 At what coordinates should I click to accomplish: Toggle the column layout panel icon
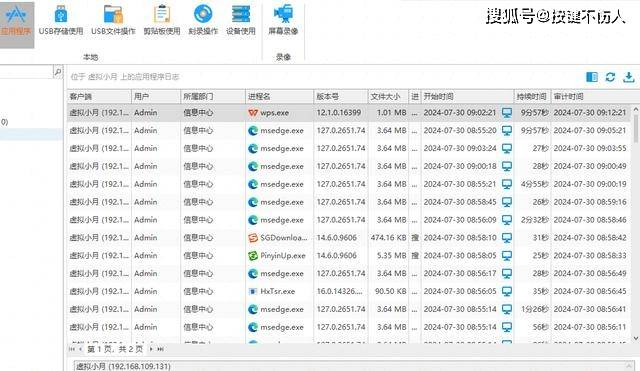pos(592,77)
